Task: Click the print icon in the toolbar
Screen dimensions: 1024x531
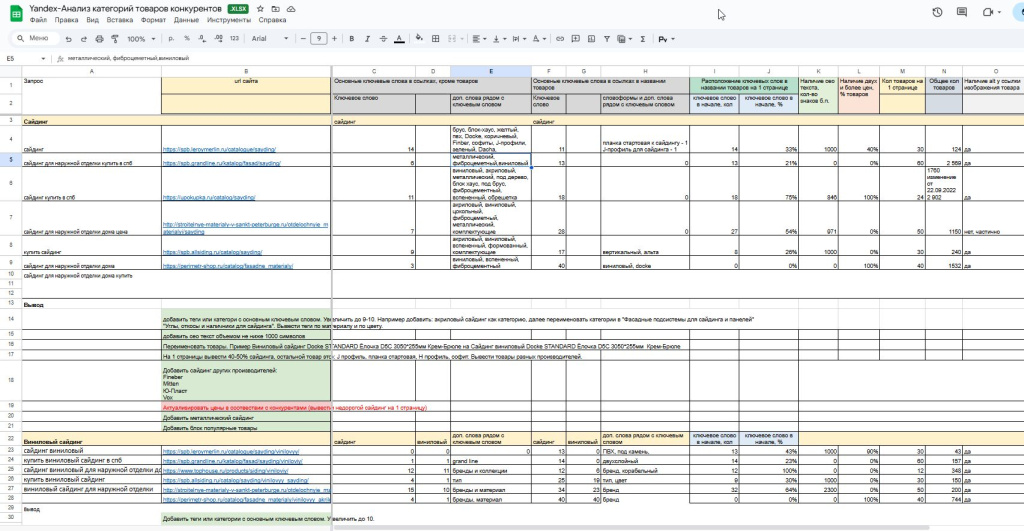Action: tap(98, 39)
